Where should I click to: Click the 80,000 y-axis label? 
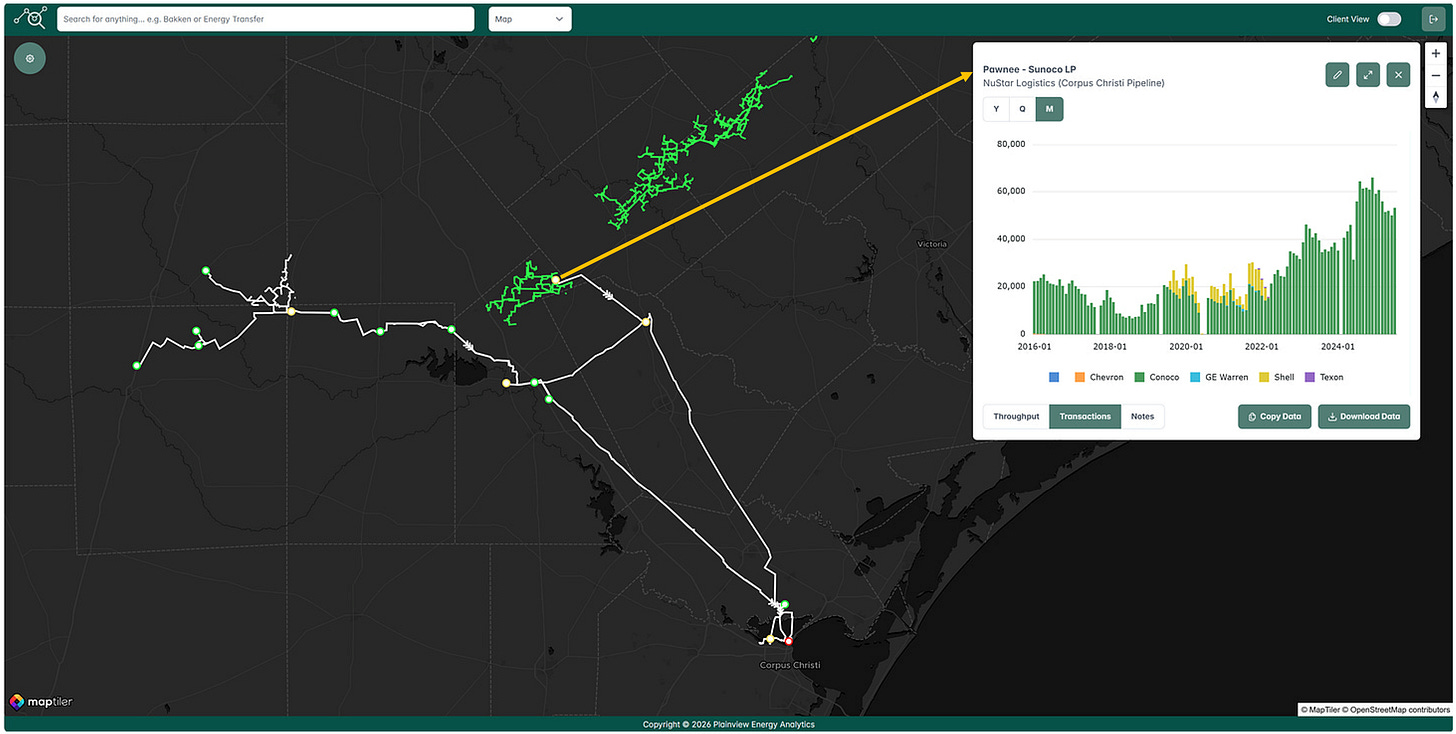click(1012, 144)
